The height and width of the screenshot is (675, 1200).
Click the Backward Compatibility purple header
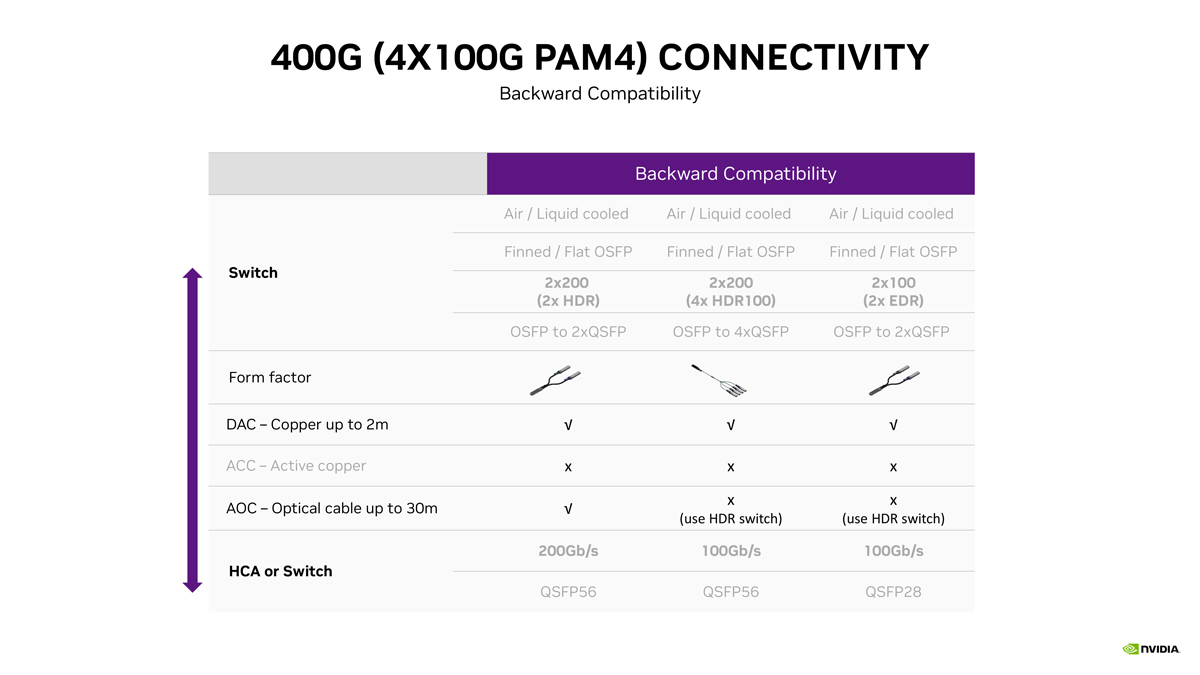tap(731, 174)
